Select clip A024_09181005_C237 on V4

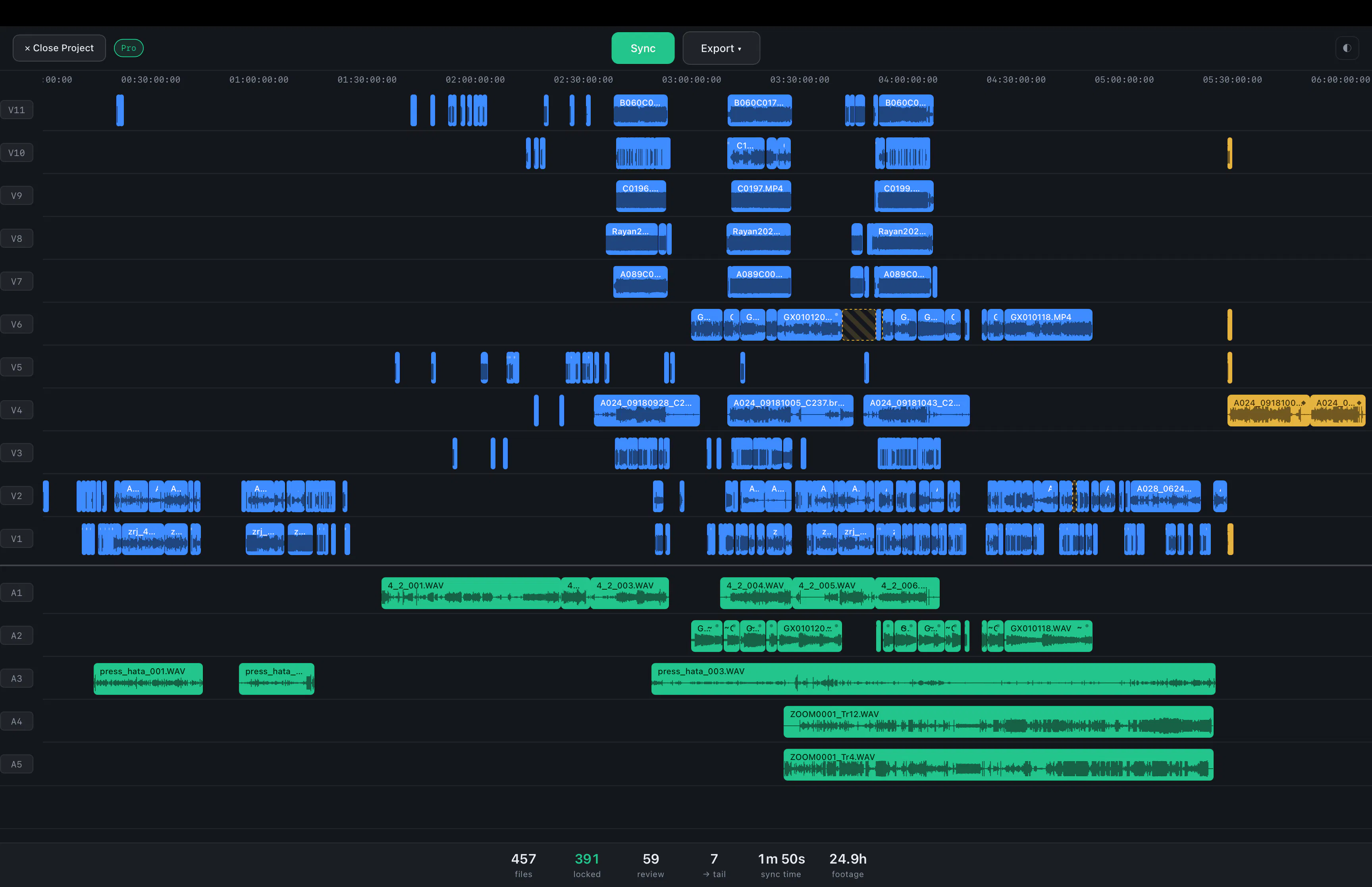tap(790, 410)
